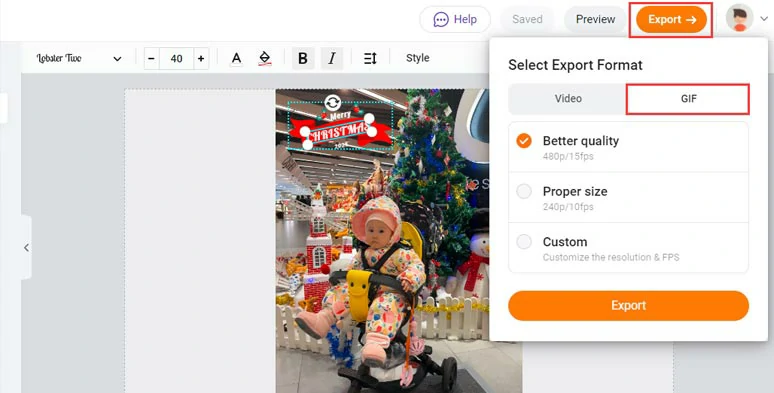
Task: Toggle Bold formatting
Action: 303,58
